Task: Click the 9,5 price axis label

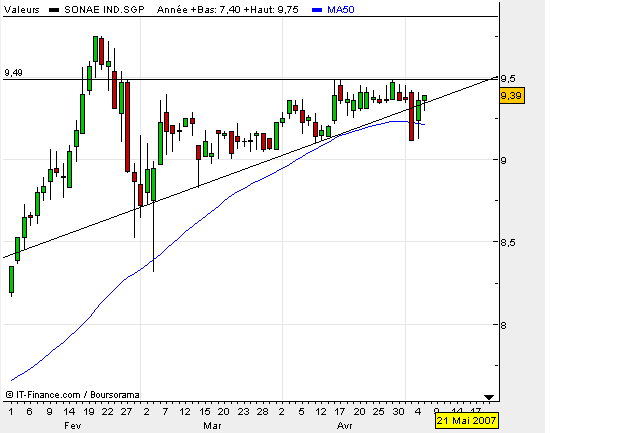Action: [x=508, y=79]
